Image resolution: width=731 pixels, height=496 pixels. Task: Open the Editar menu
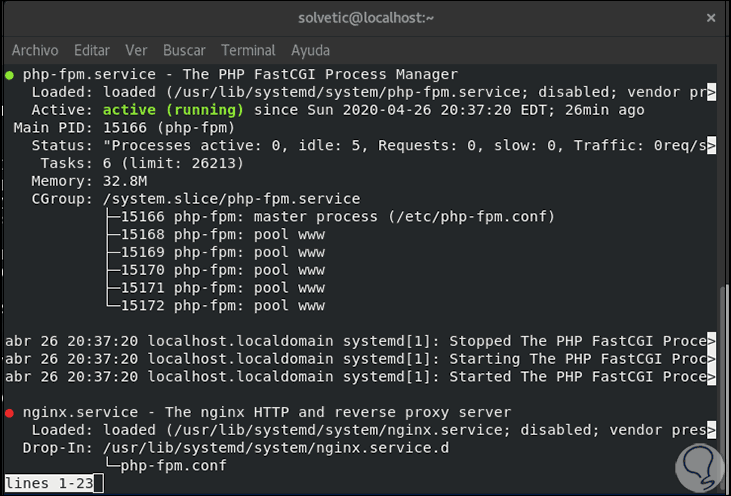click(x=92, y=50)
